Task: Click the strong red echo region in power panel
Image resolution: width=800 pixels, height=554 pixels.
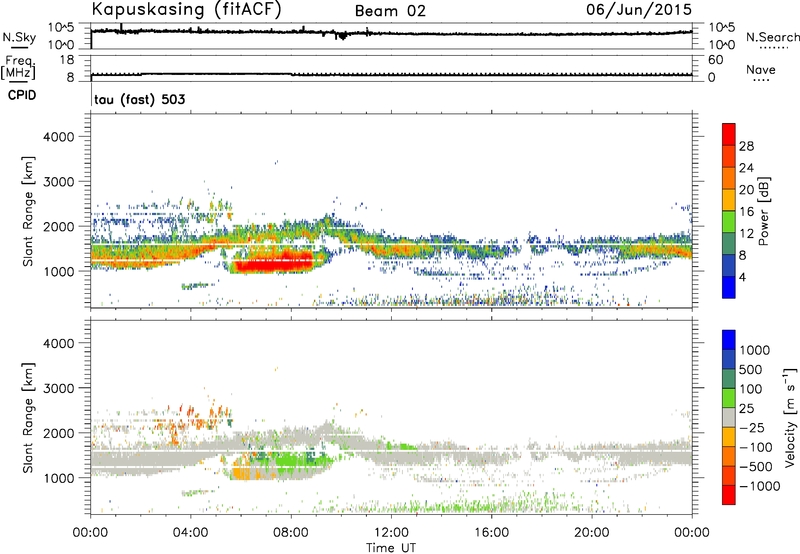Action: (276, 263)
